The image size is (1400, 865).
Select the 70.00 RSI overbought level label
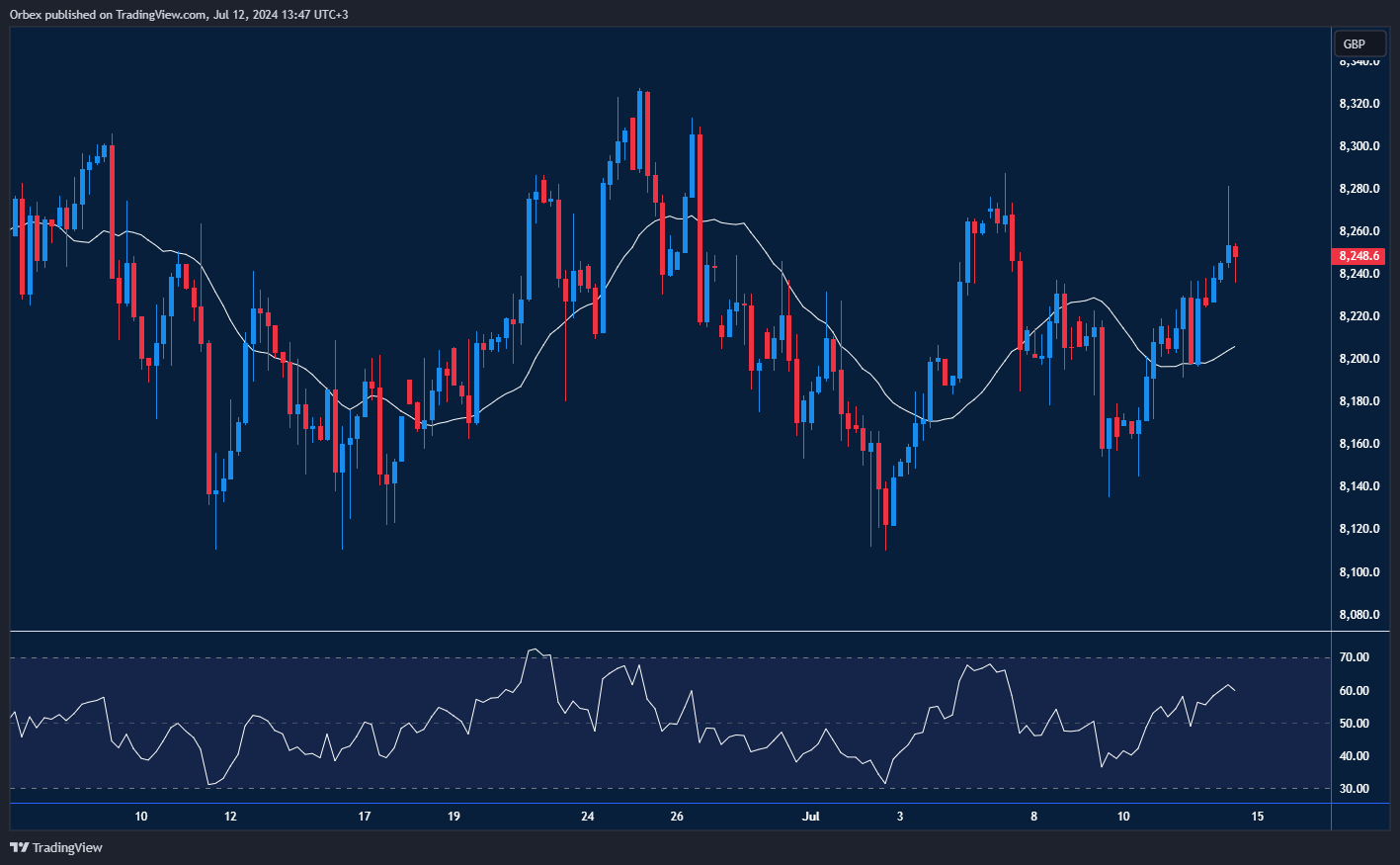(1354, 657)
